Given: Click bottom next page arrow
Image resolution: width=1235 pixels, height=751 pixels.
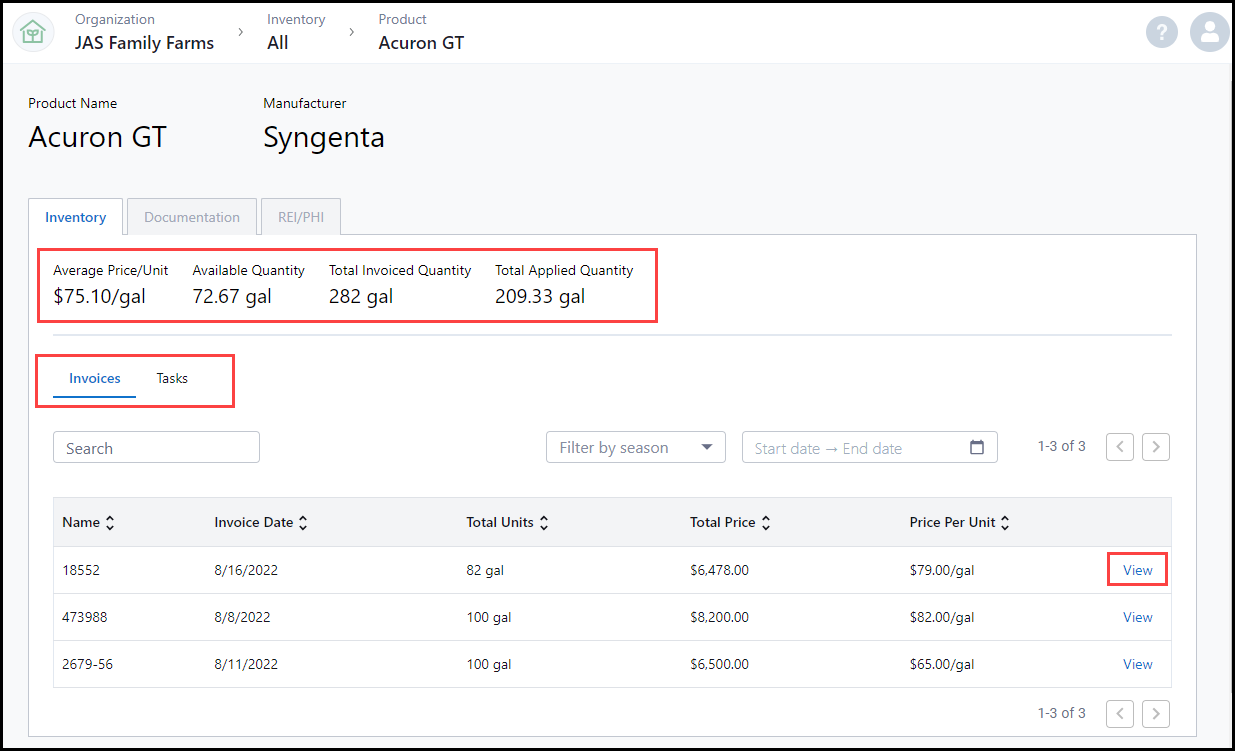Looking at the screenshot, I should pyautogui.click(x=1156, y=713).
